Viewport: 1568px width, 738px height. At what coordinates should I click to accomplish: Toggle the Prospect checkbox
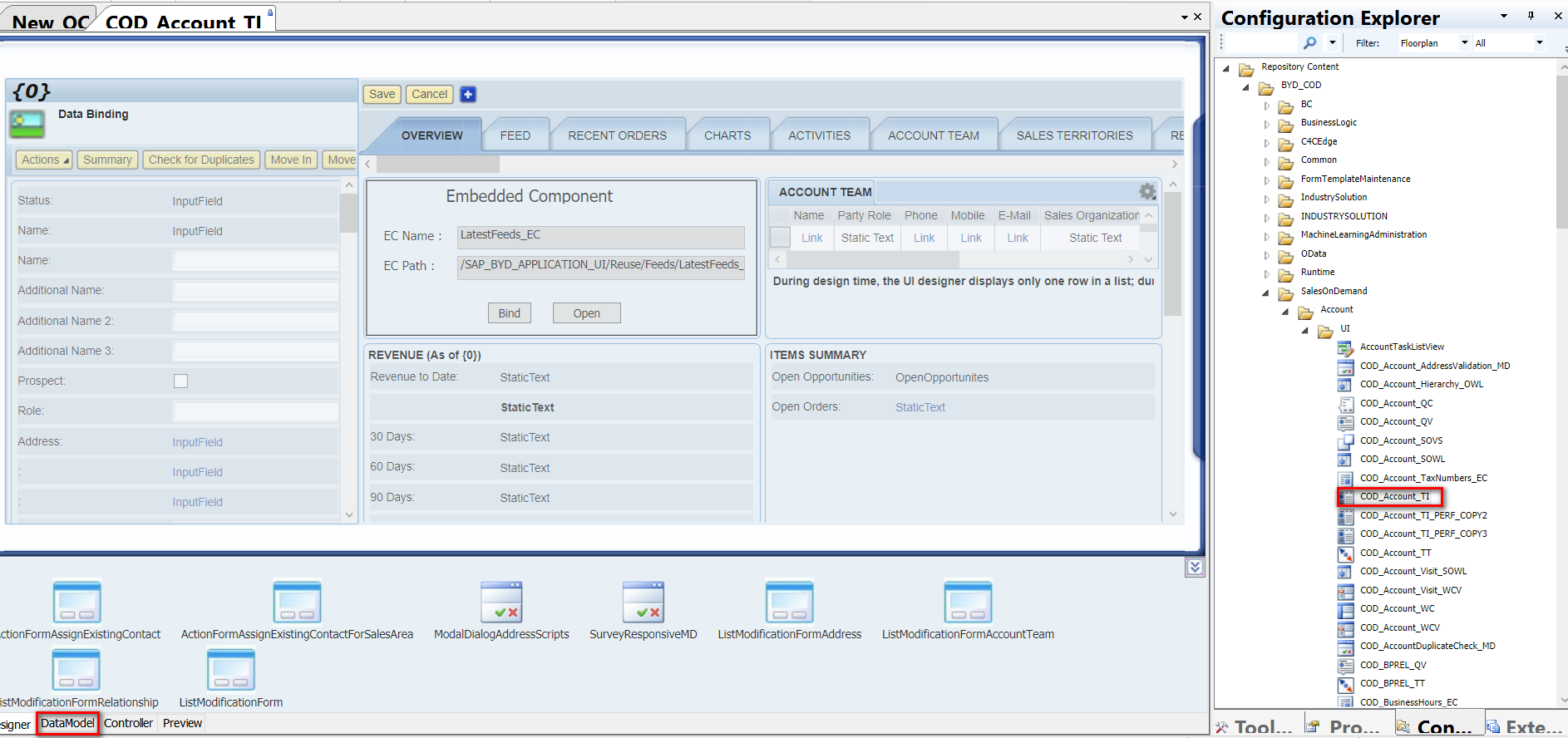pyautogui.click(x=180, y=381)
